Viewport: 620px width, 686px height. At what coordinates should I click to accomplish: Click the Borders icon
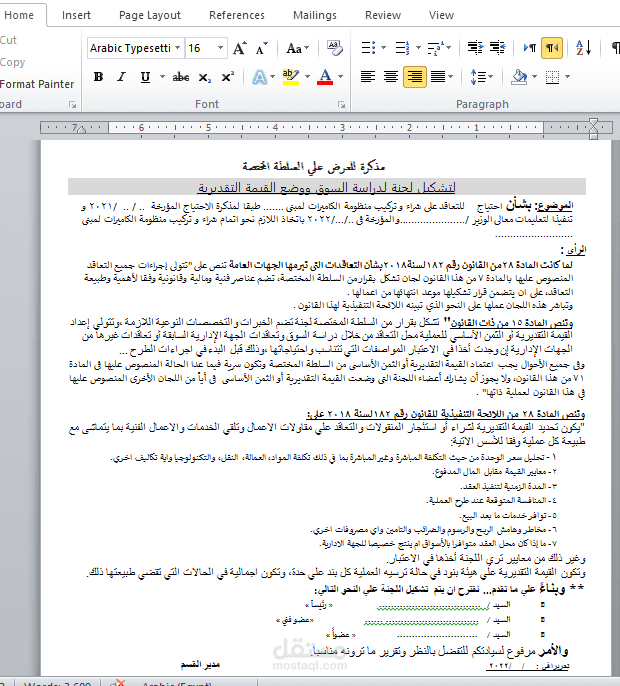[x=553, y=77]
